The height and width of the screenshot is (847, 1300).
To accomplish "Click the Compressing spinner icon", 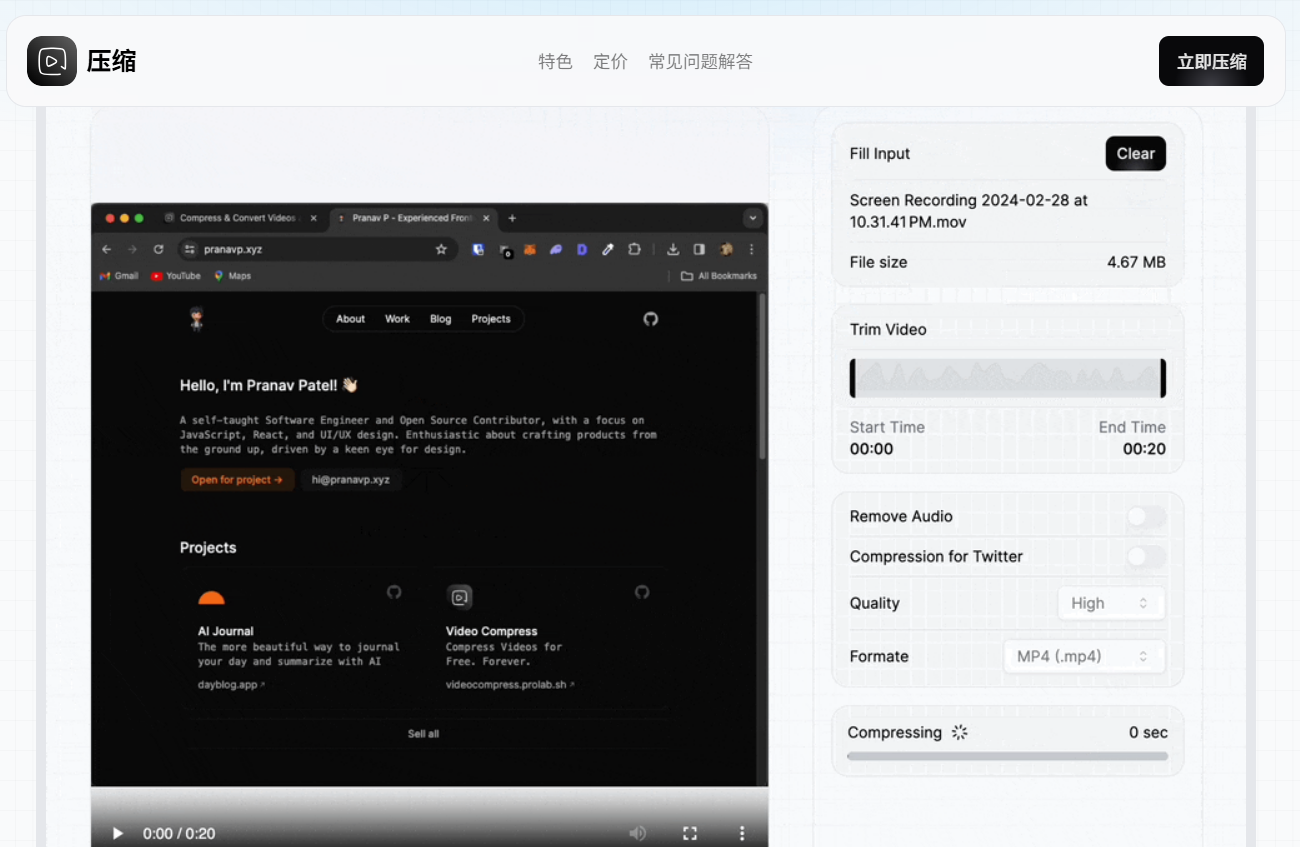I will [960, 732].
